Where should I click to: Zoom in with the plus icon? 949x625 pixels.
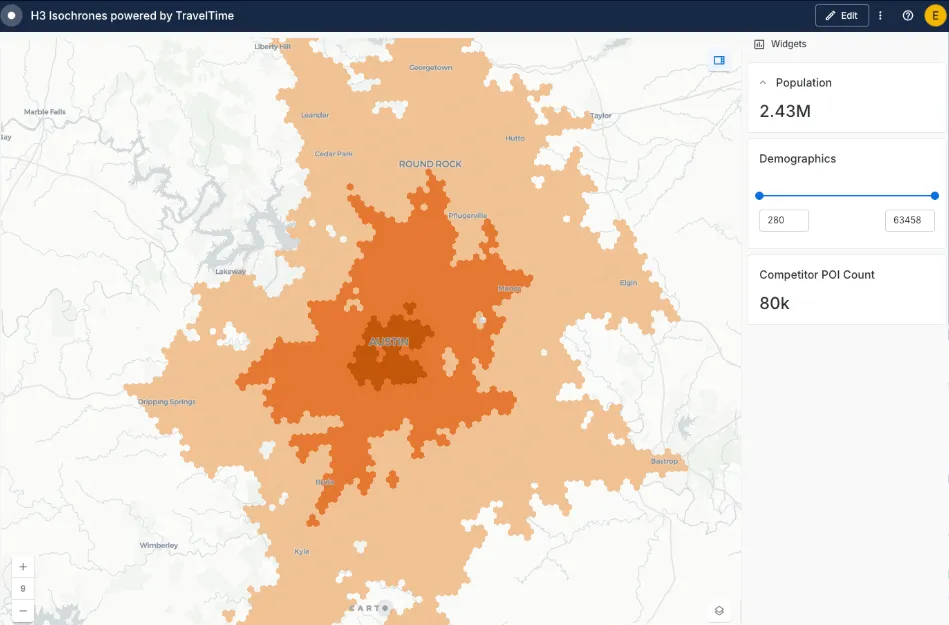coord(23,566)
